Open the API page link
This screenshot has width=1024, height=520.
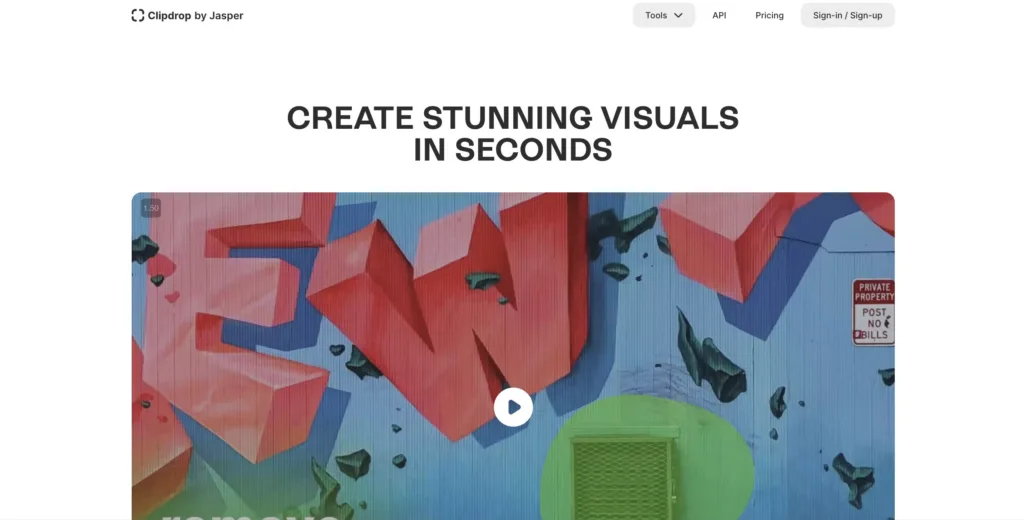719,15
